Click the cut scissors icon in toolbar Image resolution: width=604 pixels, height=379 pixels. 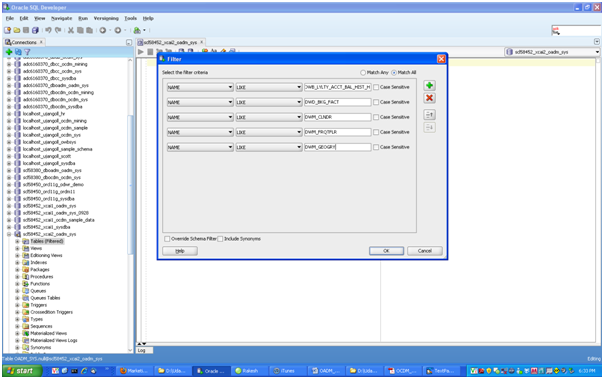(x=71, y=30)
